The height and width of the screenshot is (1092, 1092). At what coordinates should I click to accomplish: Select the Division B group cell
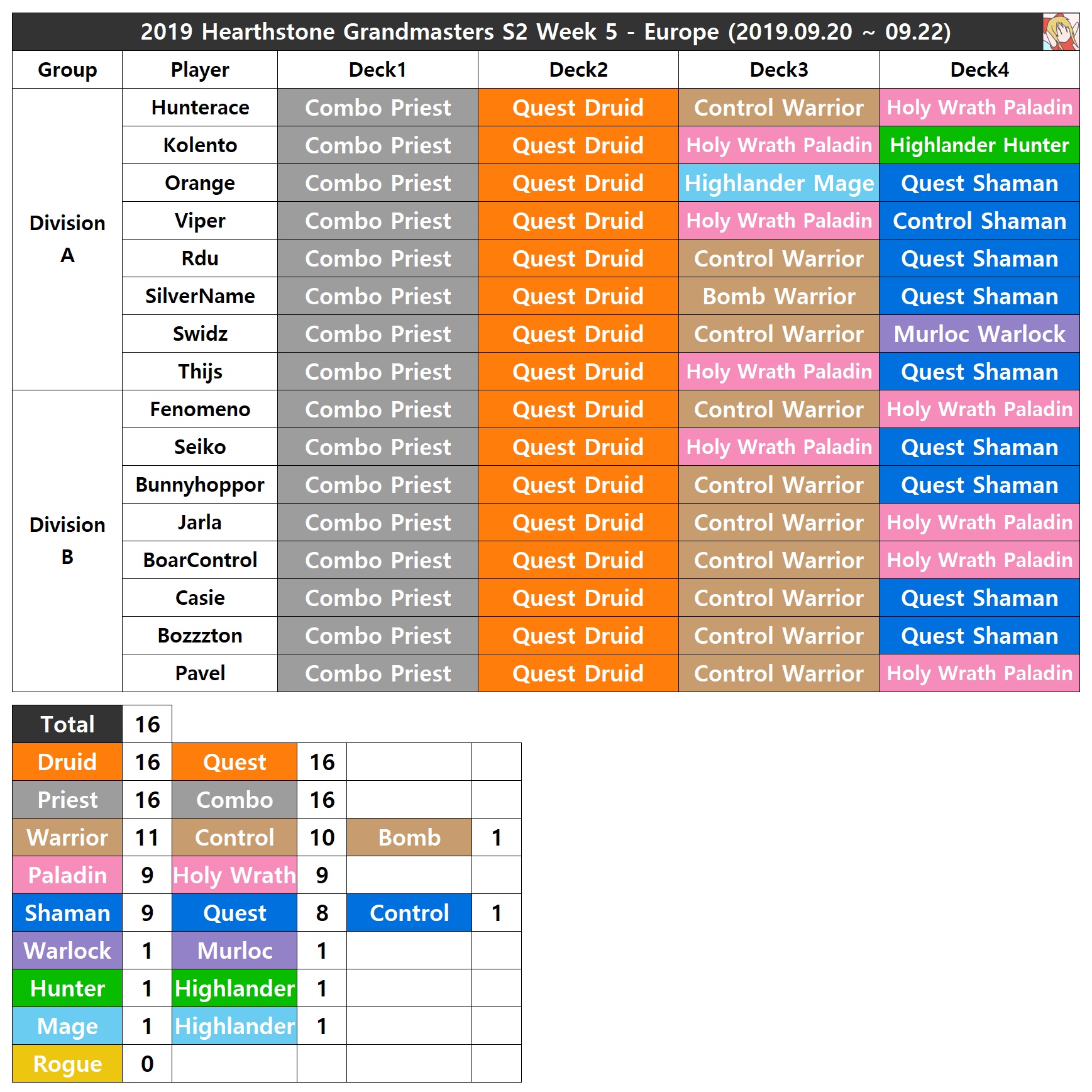[67, 541]
